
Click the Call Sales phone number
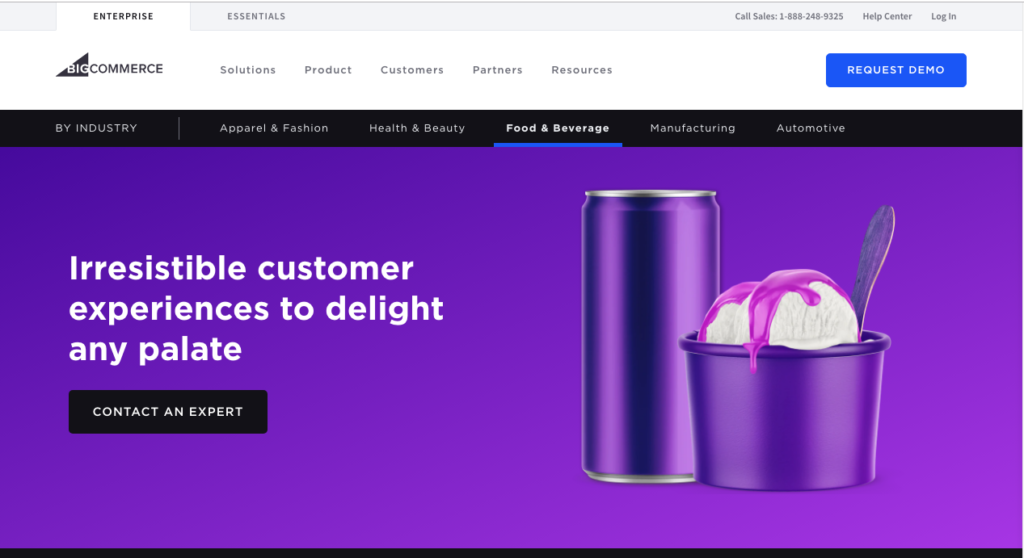click(789, 16)
